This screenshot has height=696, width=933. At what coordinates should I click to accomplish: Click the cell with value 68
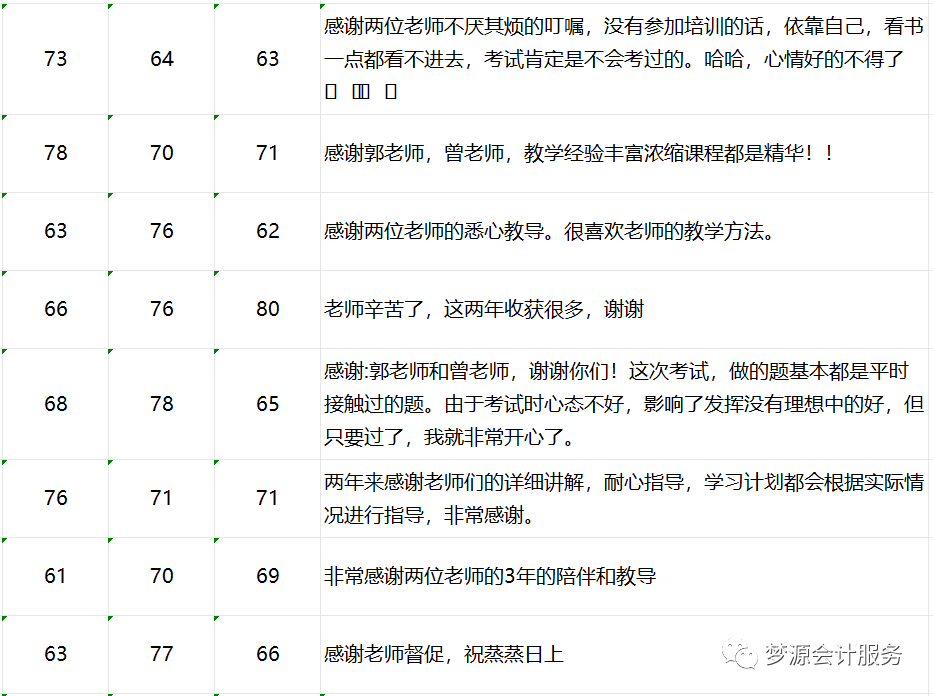pyautogui.click(x=56, y=404)
